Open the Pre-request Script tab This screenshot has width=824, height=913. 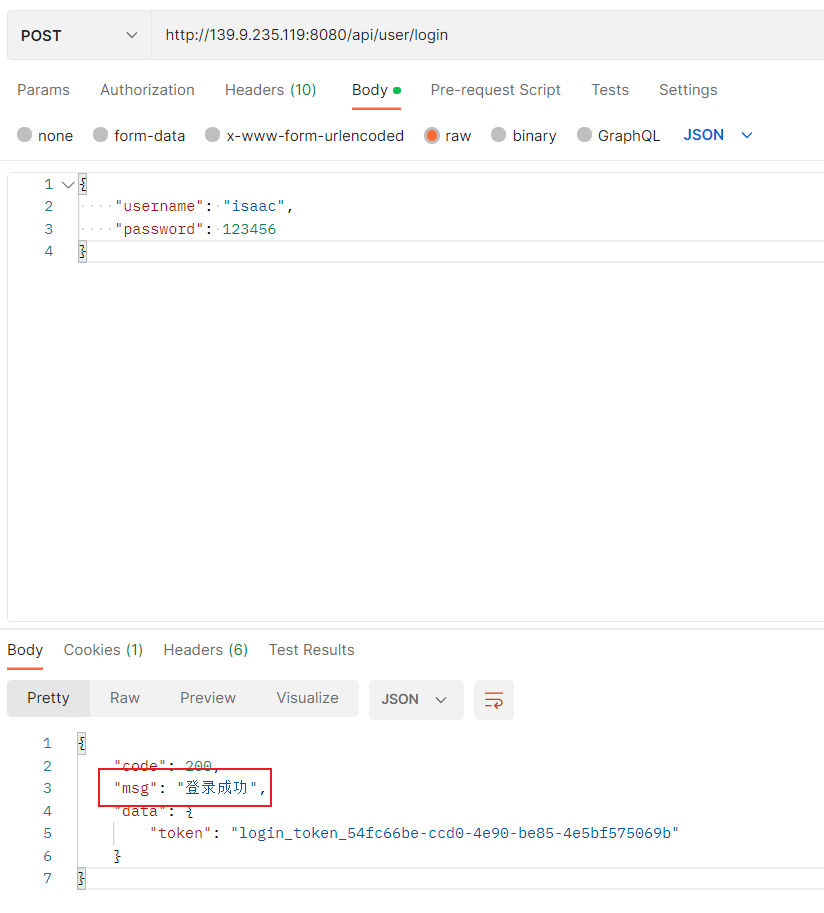pos(495,90)
